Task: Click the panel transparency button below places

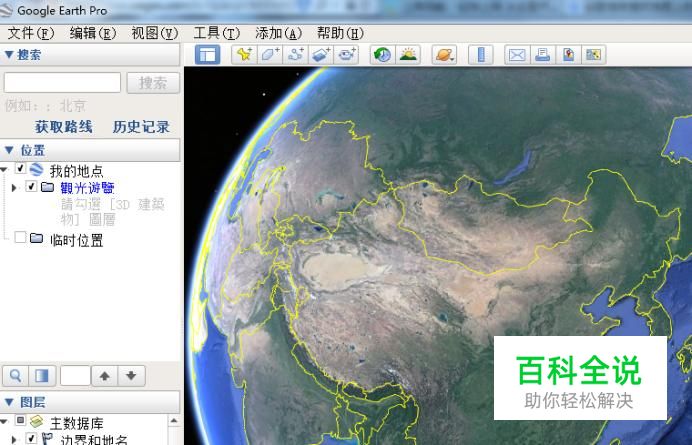Action: click(42, 376)
